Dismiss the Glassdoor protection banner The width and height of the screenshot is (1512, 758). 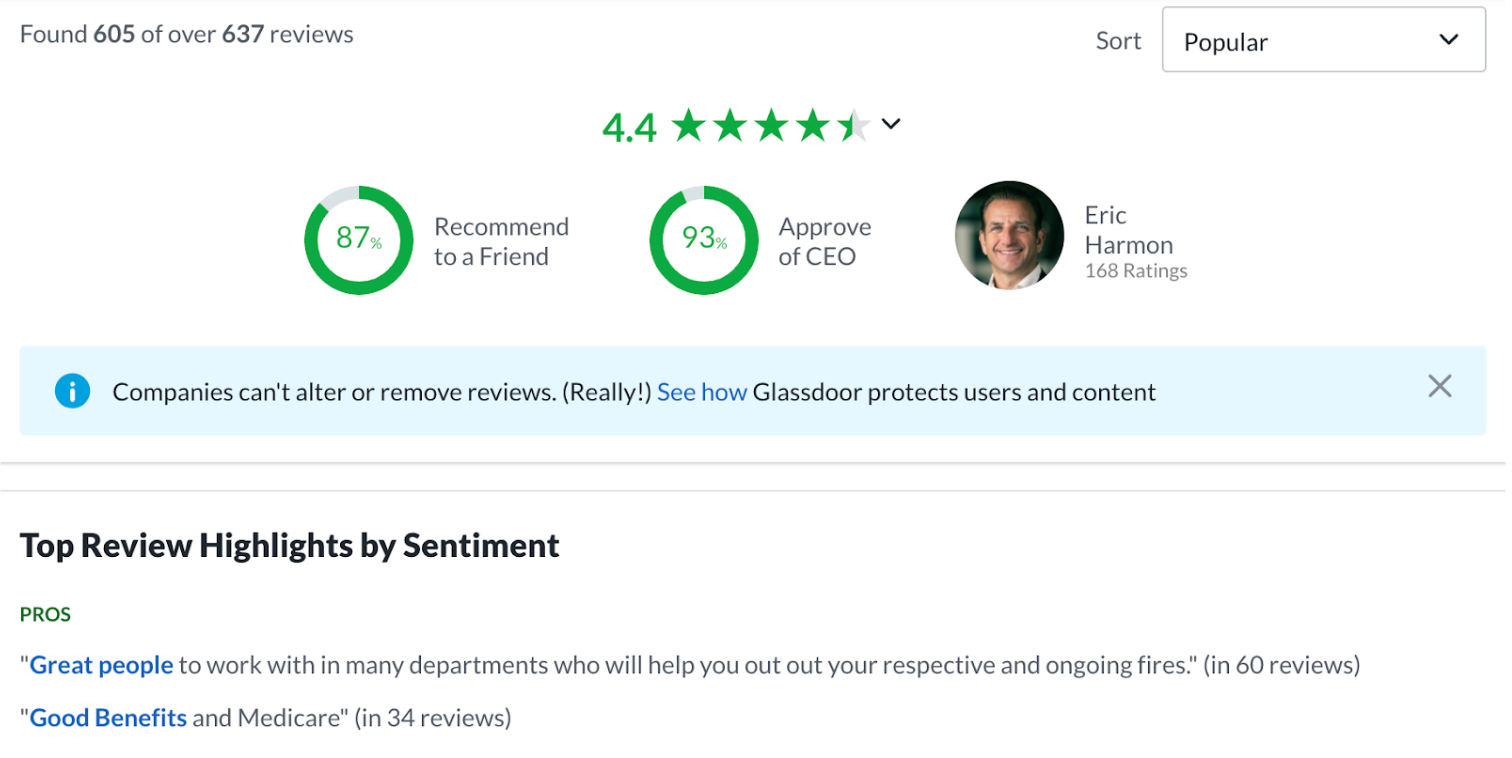pyautogui.click(x=1439, y=385)
